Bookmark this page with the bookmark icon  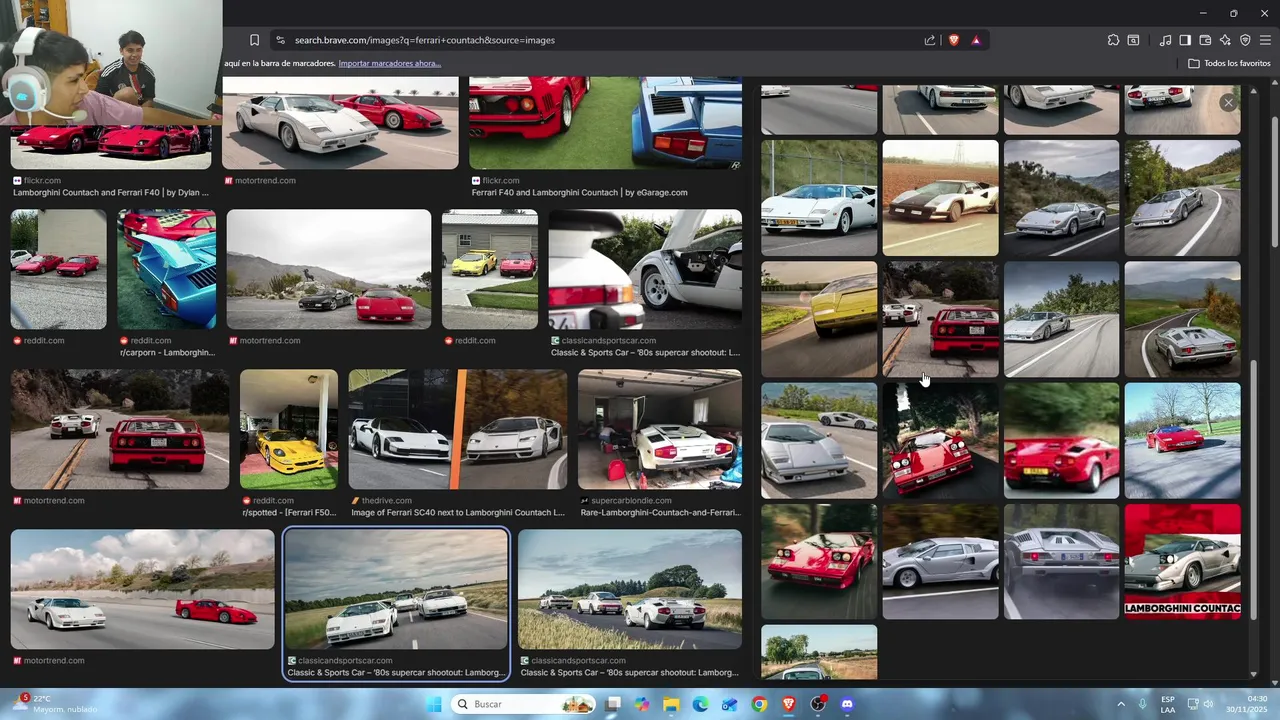coord(254,40)
